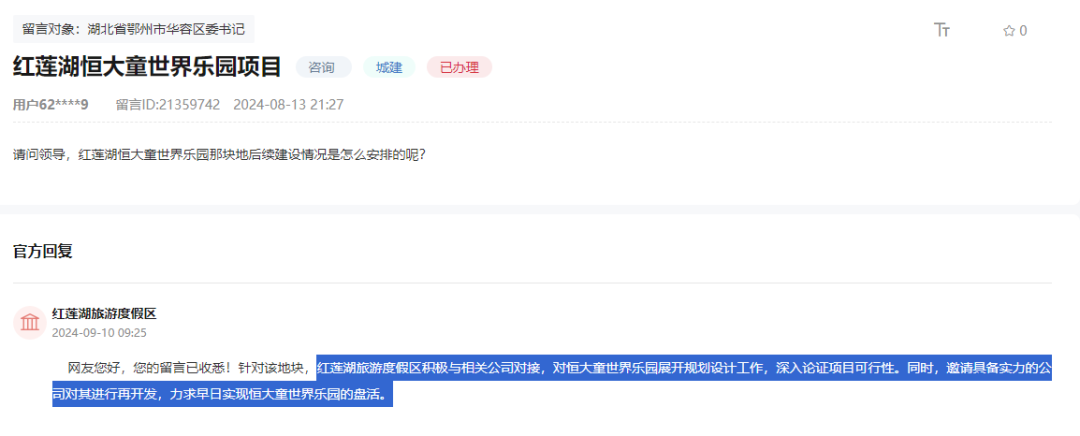Click the highlighted first reply line
The height and width of the screenshot is (436, 1080).
click(x=684, y=368)
